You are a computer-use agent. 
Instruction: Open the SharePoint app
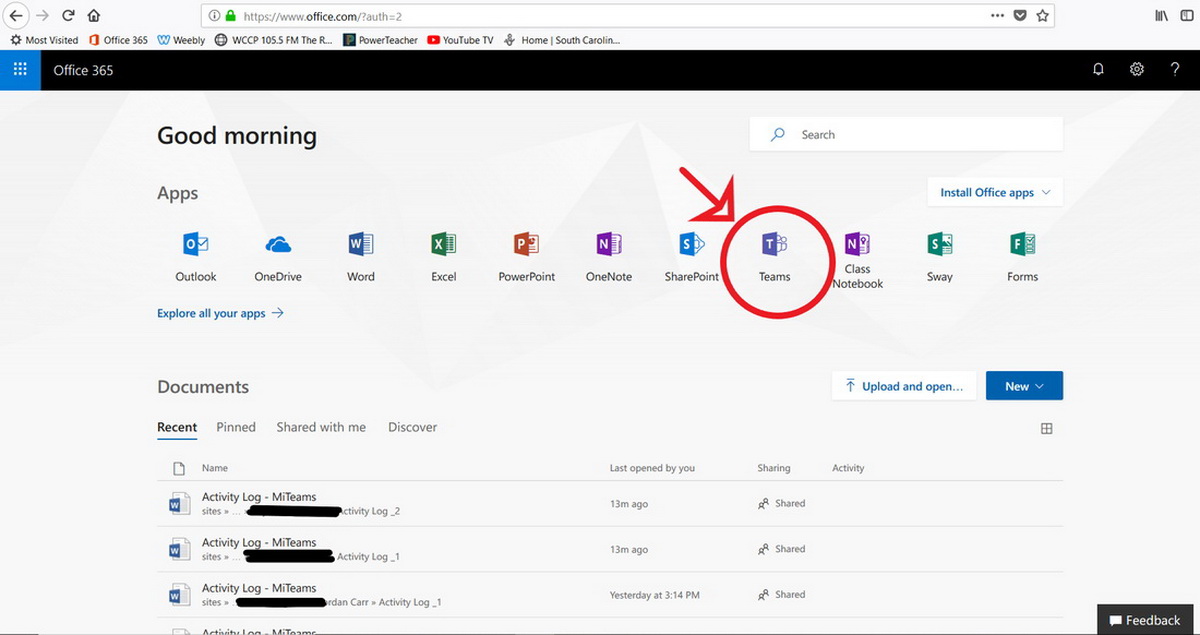(692, 257)
